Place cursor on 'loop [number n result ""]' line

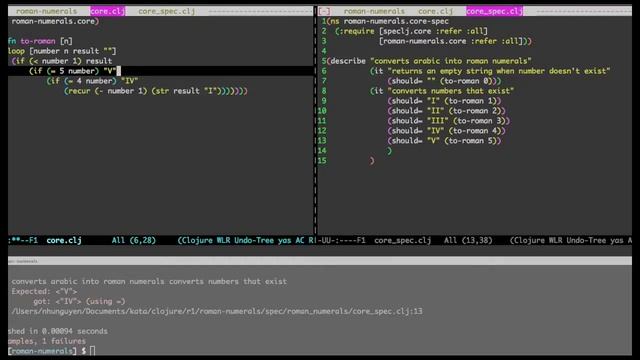62,51
